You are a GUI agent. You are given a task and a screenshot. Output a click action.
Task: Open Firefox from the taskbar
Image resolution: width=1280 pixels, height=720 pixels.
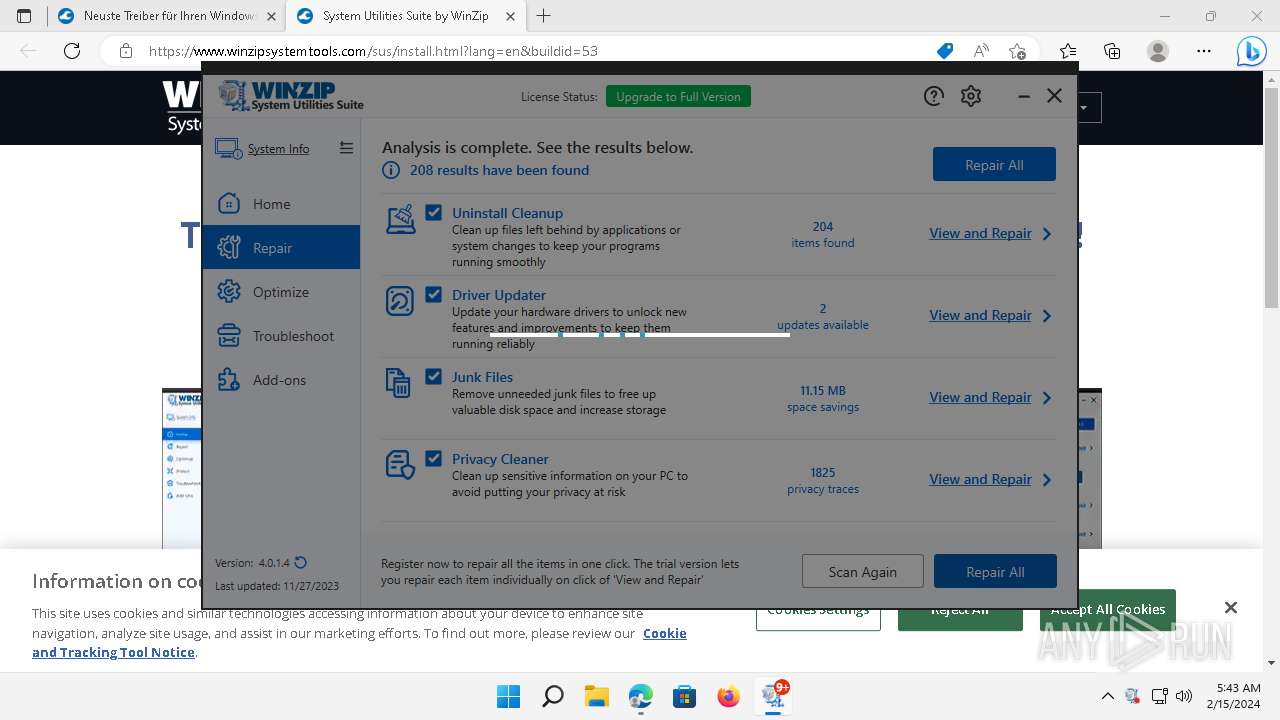(728, 696)
